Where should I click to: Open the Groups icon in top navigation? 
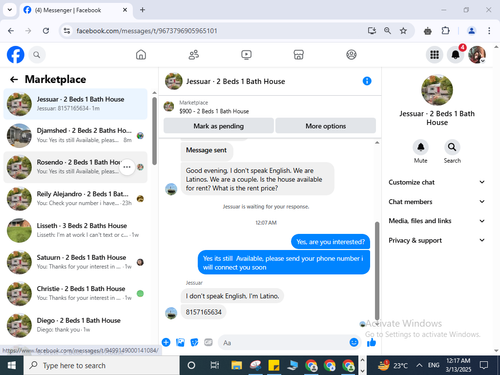click(351, 55)
